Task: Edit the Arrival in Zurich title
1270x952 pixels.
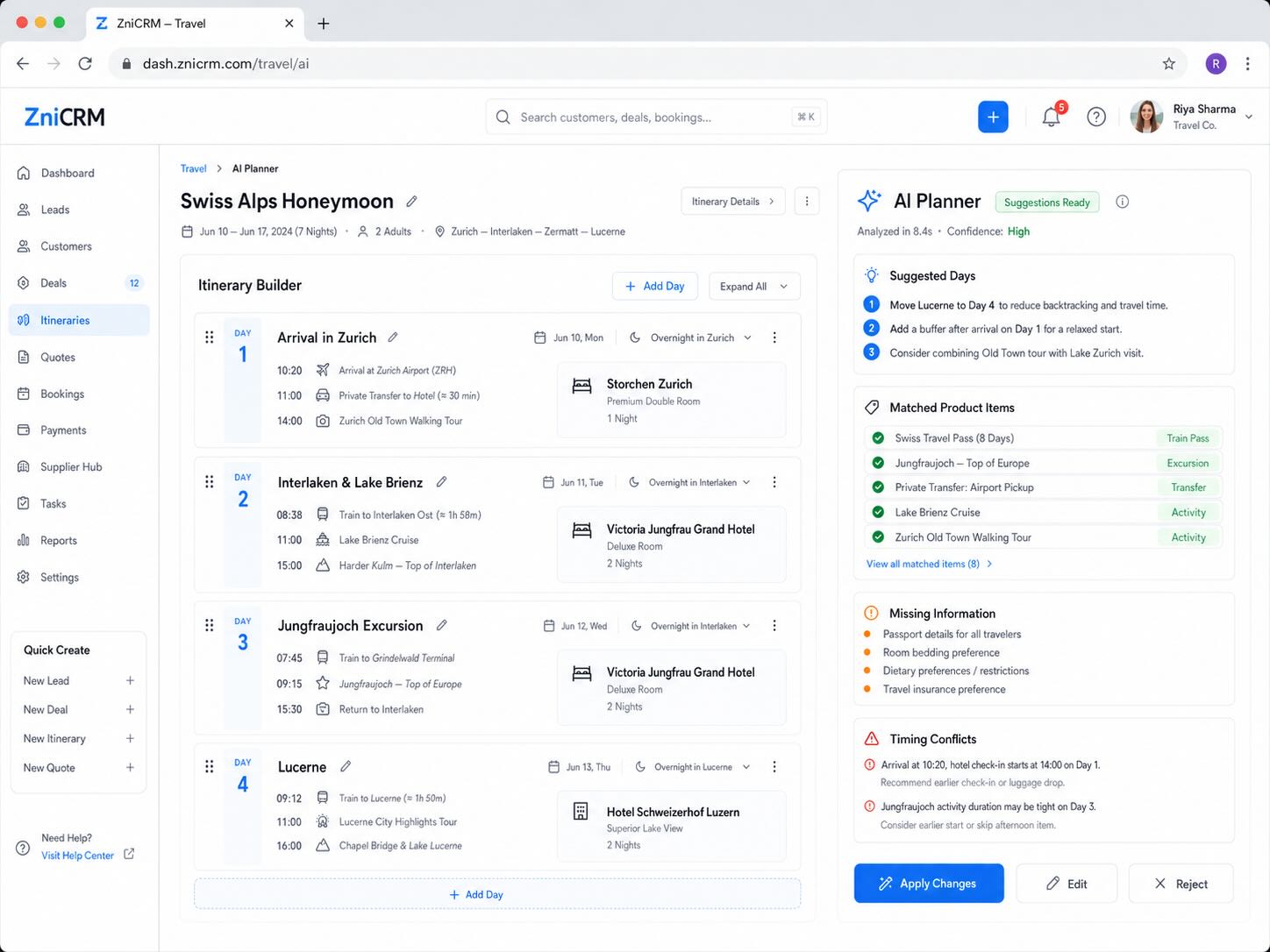Action: click(x=393, y=337)
